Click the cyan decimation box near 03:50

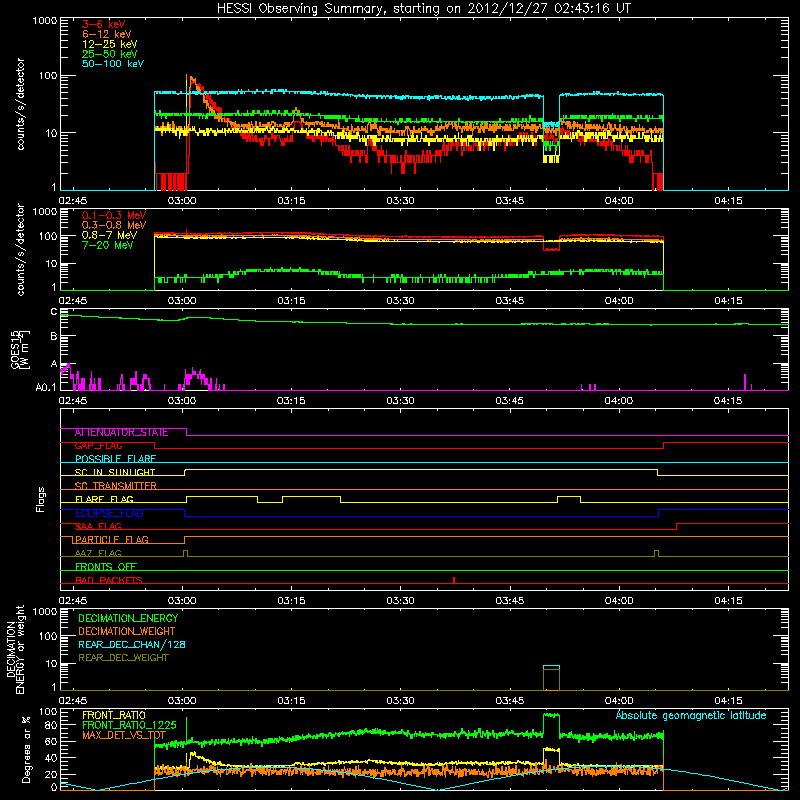click(552, 678)
